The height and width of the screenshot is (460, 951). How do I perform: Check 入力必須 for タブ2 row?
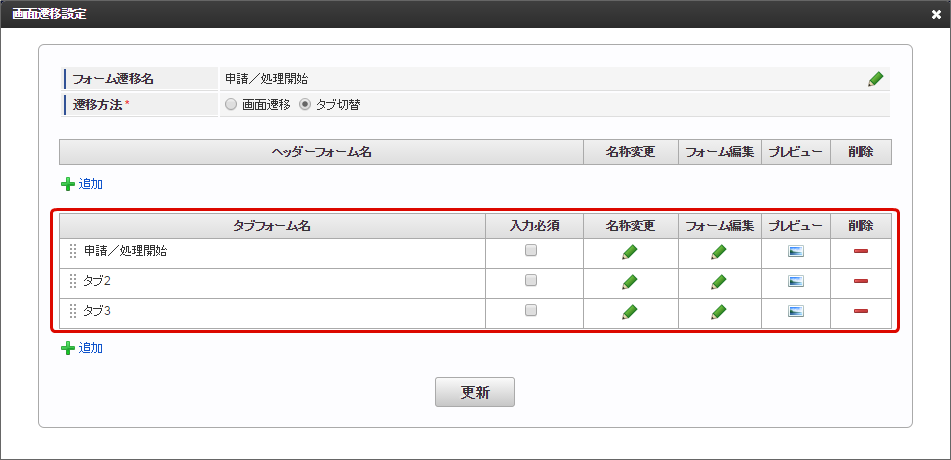click(531, 280)
